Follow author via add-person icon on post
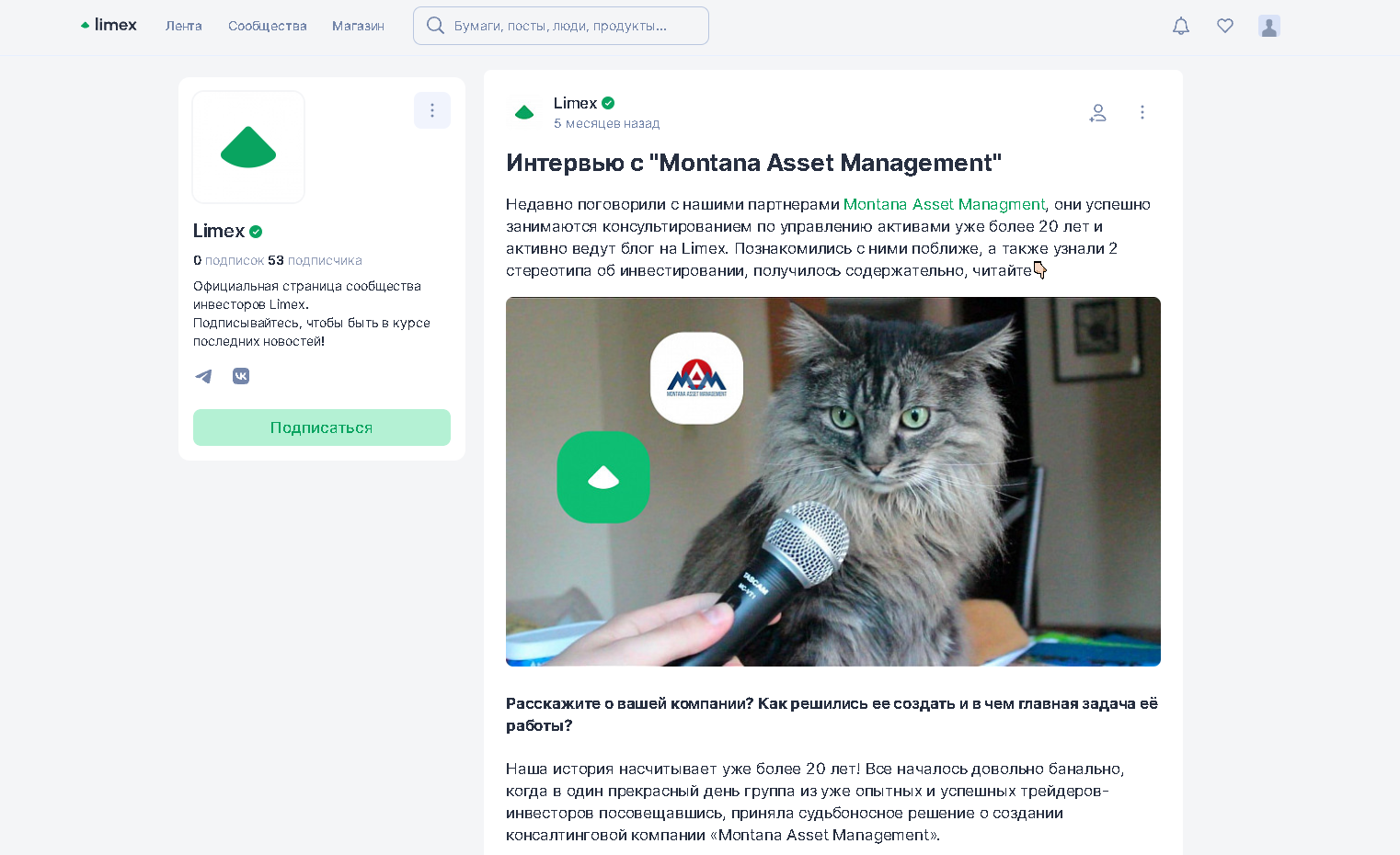The width and height of the screenshot is (1400, 855). 1097,112
